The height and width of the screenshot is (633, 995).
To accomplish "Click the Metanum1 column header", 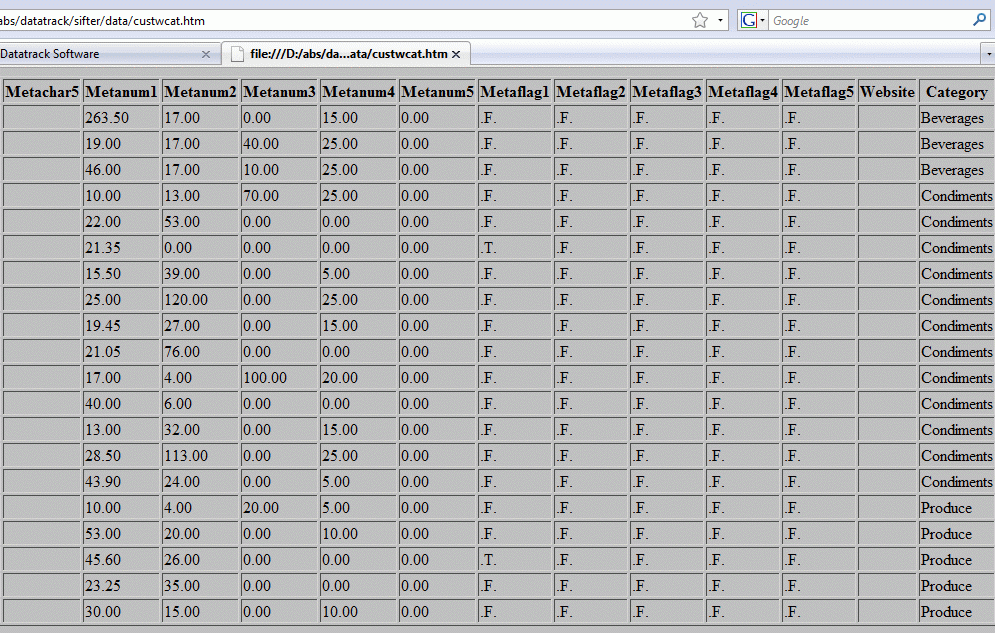I will [121, 92].
